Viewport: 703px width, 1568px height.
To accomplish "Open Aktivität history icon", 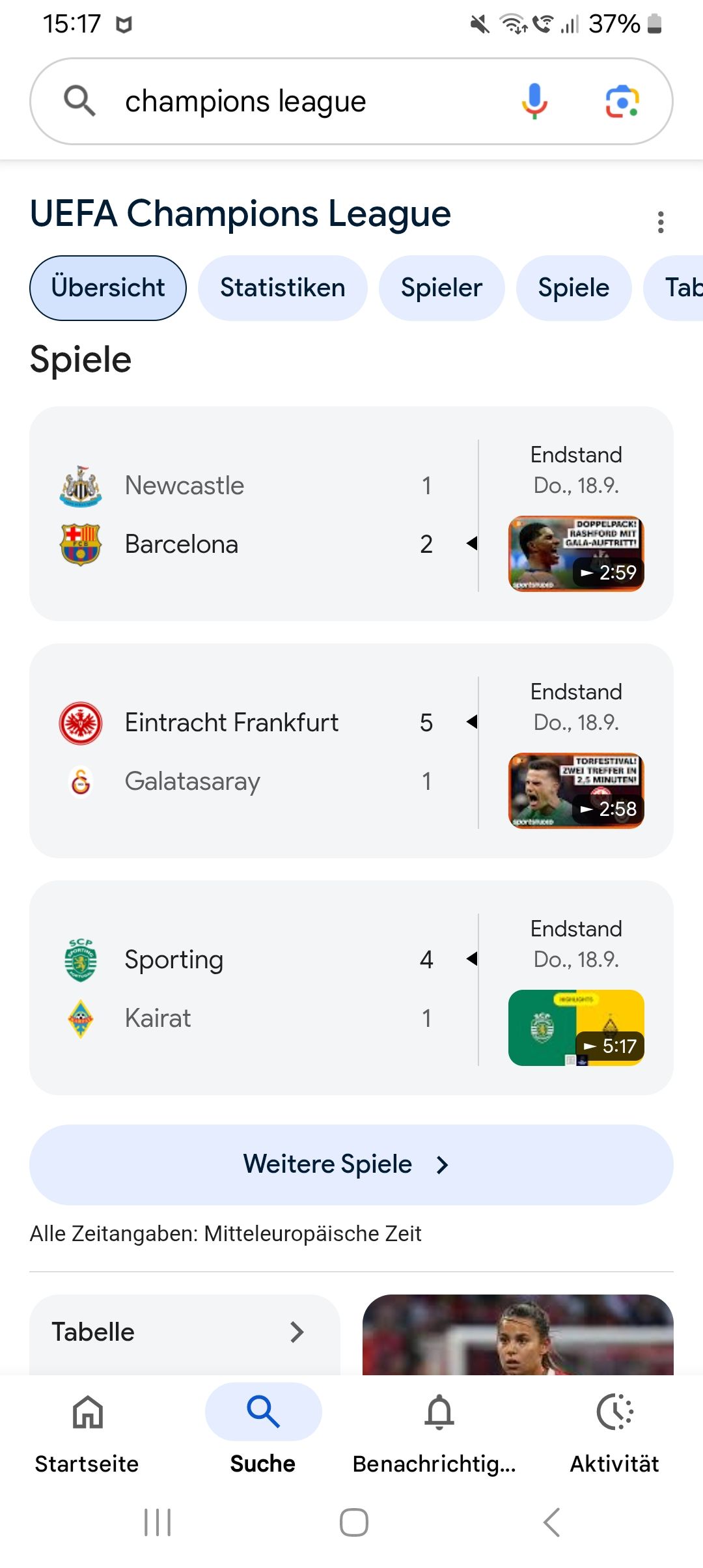I will (614, 1413).
